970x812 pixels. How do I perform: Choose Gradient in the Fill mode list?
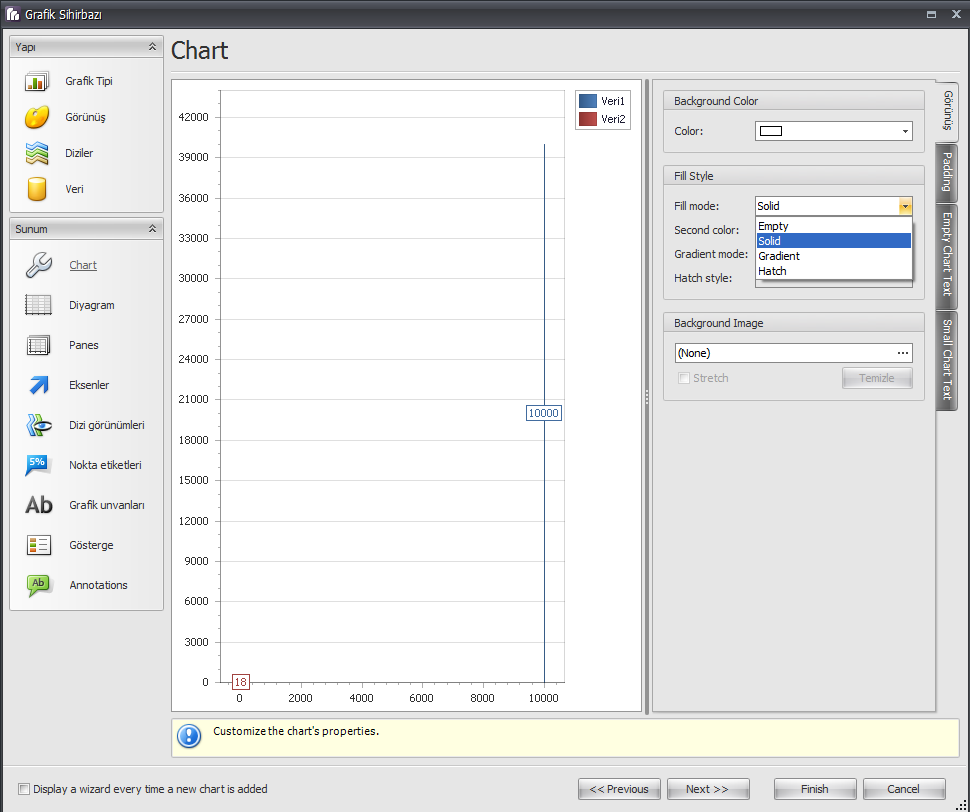click(834, 256)
